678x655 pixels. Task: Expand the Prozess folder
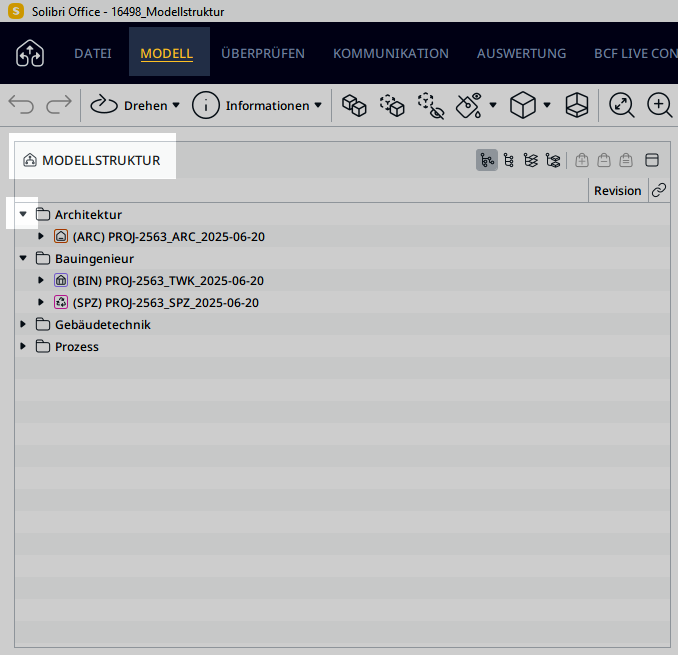point(23,346)
